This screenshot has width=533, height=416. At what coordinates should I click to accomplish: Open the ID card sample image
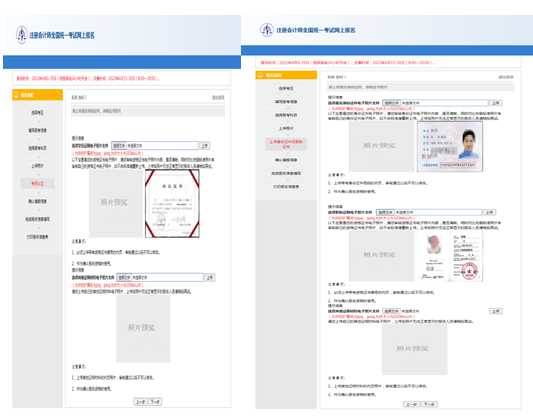[x=450, y=146]
